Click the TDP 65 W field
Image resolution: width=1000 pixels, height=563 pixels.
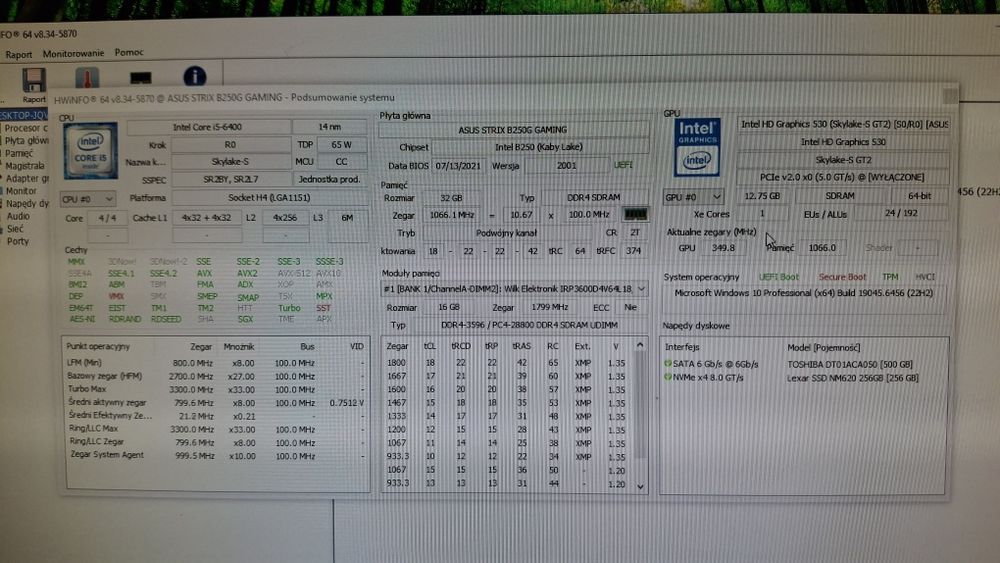click(342, 145)
